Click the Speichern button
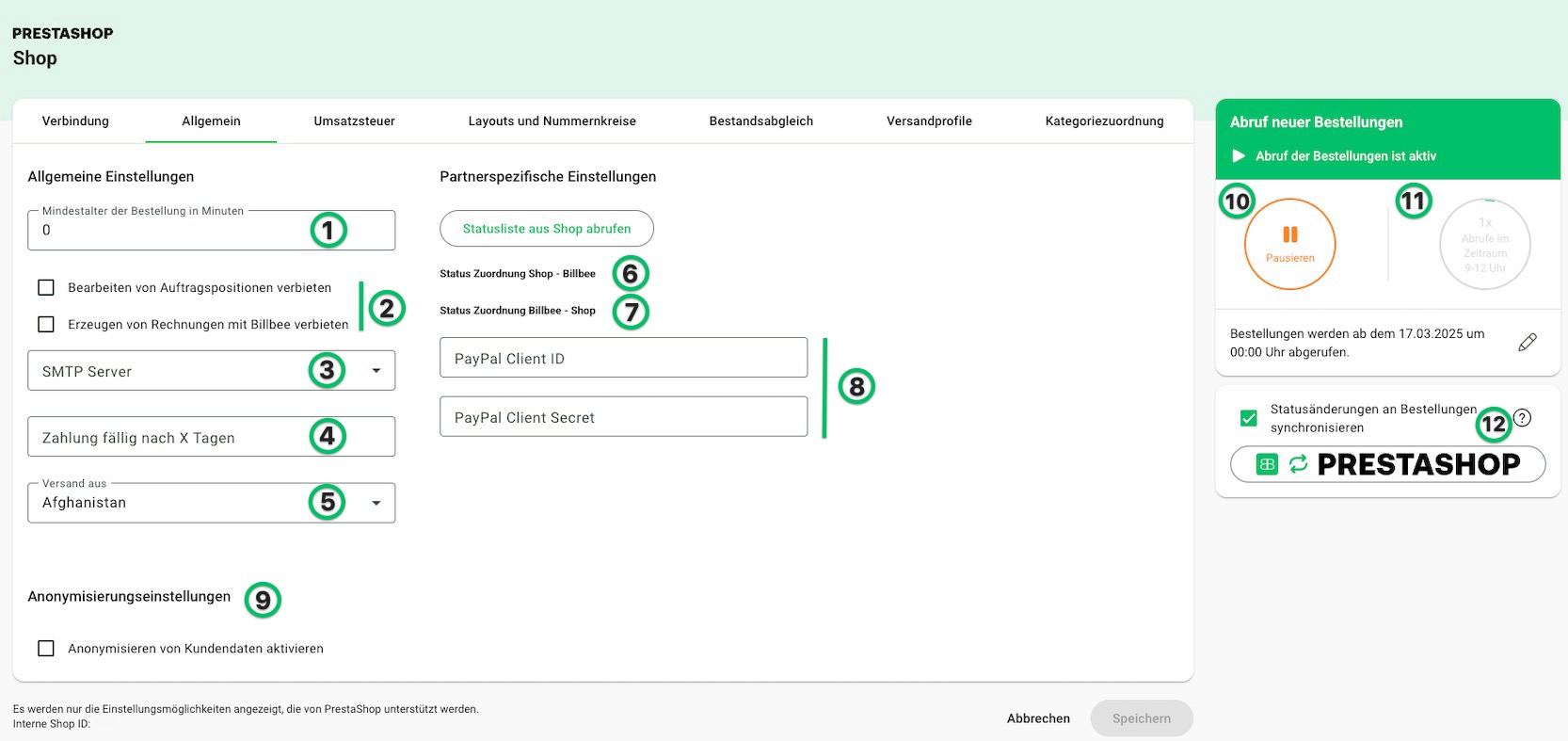 click(x=1142, y=718)
